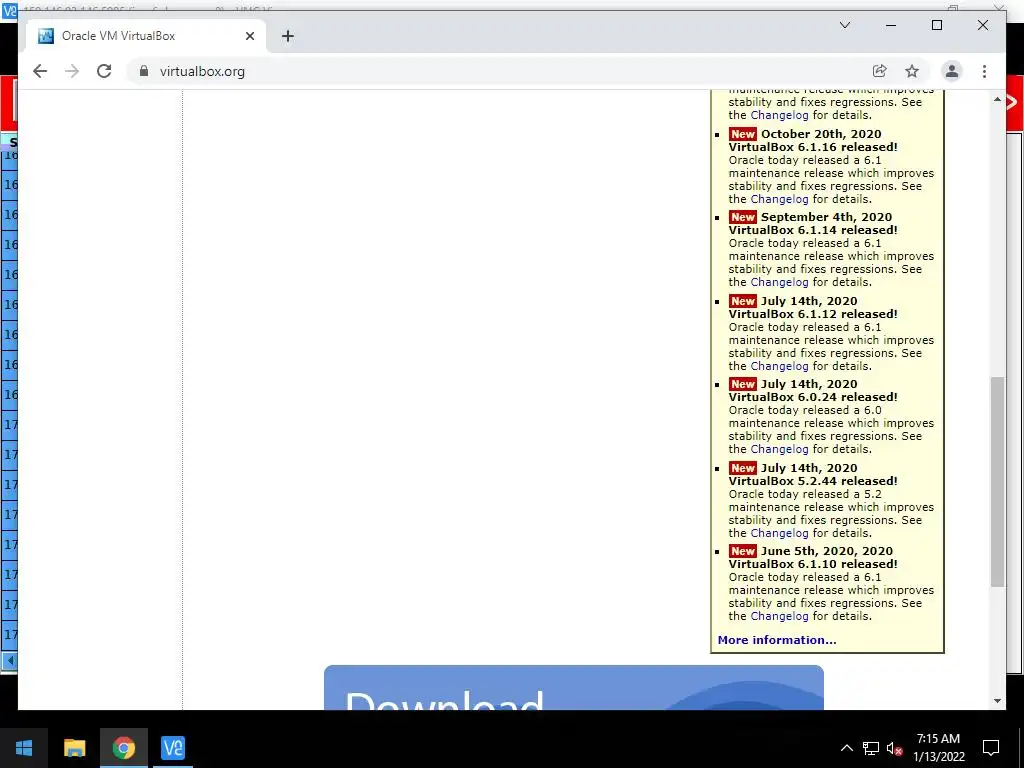Open a new tab with the plus button
1024x768 pixels.
pos(287,36)
